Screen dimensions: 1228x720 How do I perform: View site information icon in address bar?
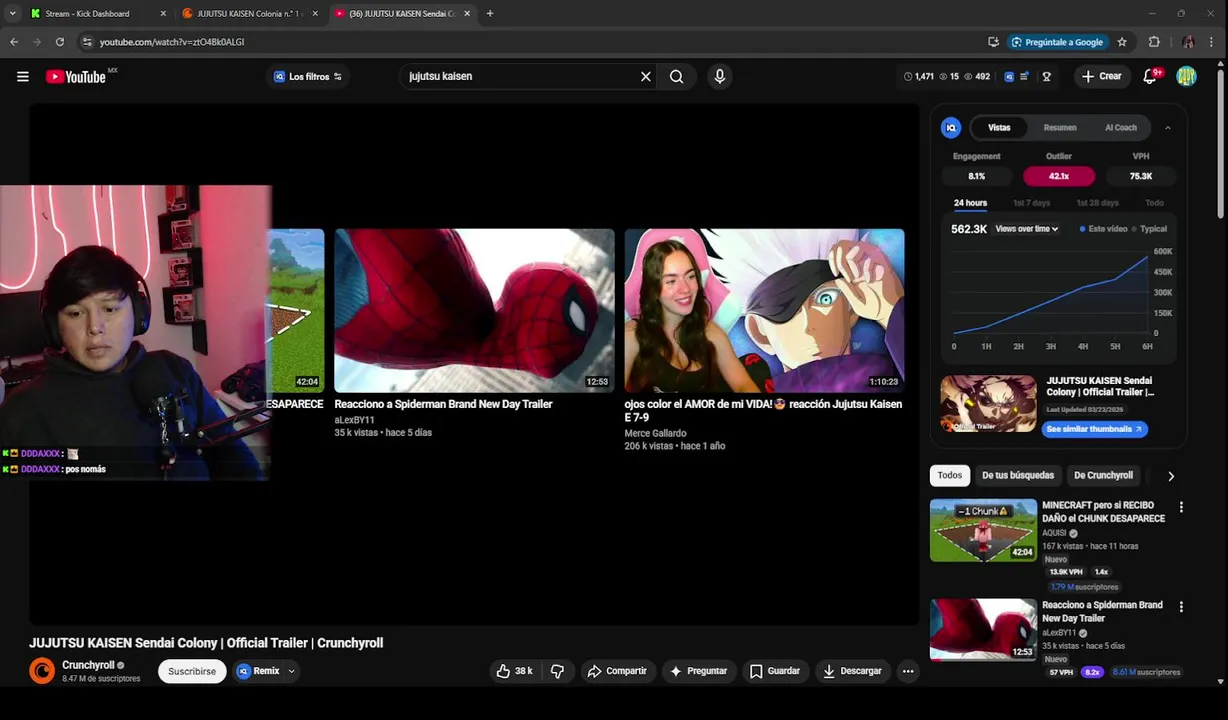click(x=87, y=42)
